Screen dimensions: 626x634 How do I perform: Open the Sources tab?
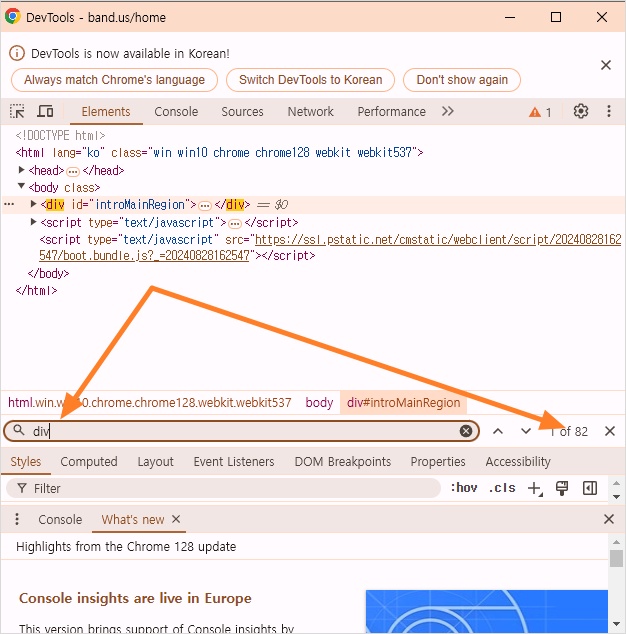242,112
